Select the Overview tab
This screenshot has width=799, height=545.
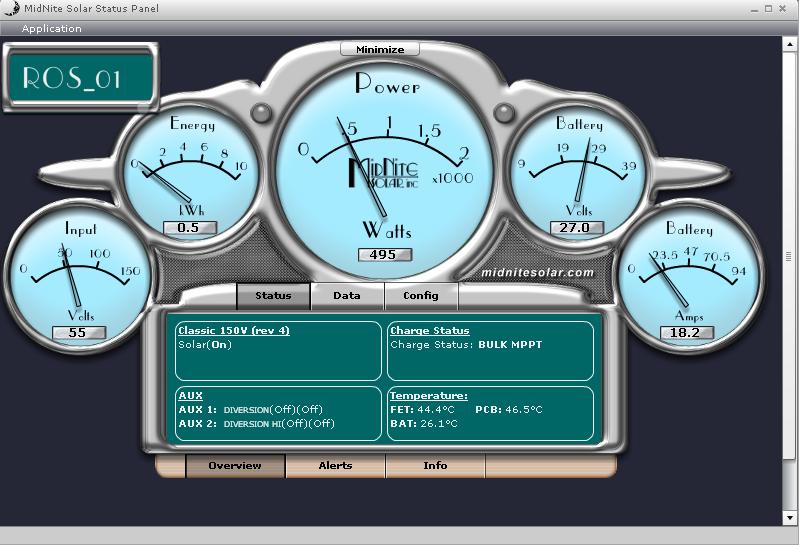click(x=235, y=466)
